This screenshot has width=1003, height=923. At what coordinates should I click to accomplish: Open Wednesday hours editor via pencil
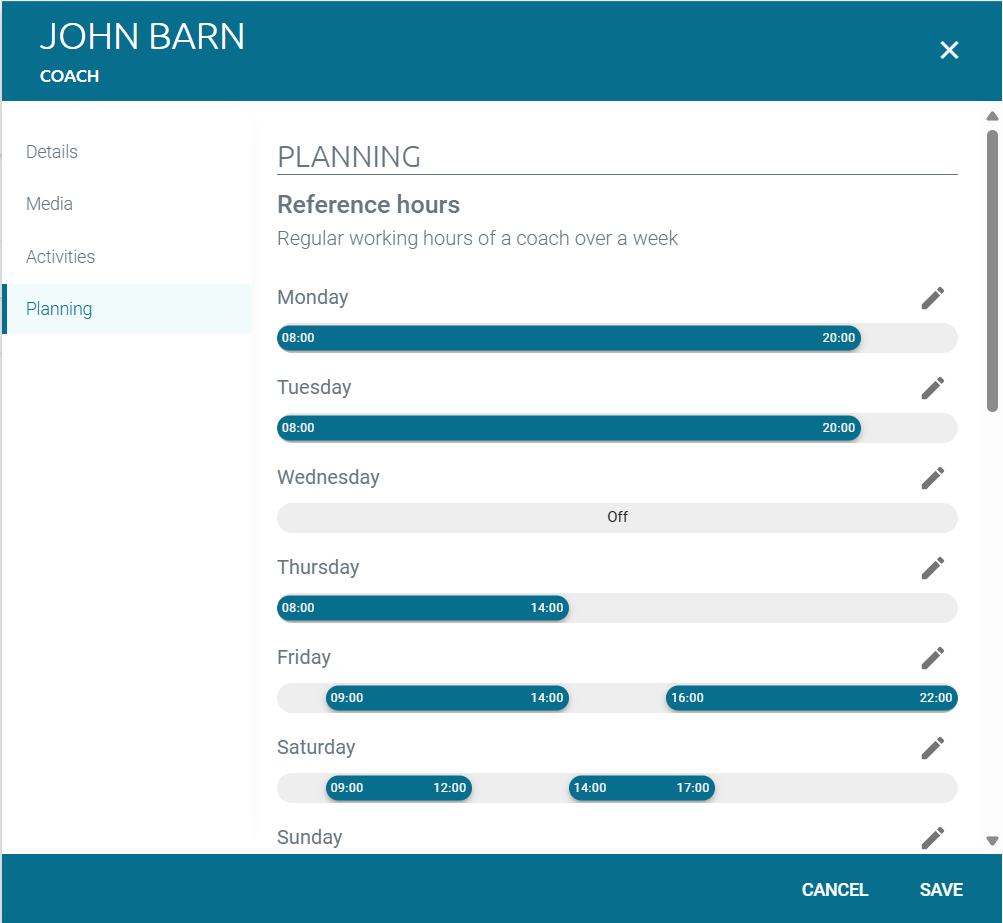click(932, 478)
